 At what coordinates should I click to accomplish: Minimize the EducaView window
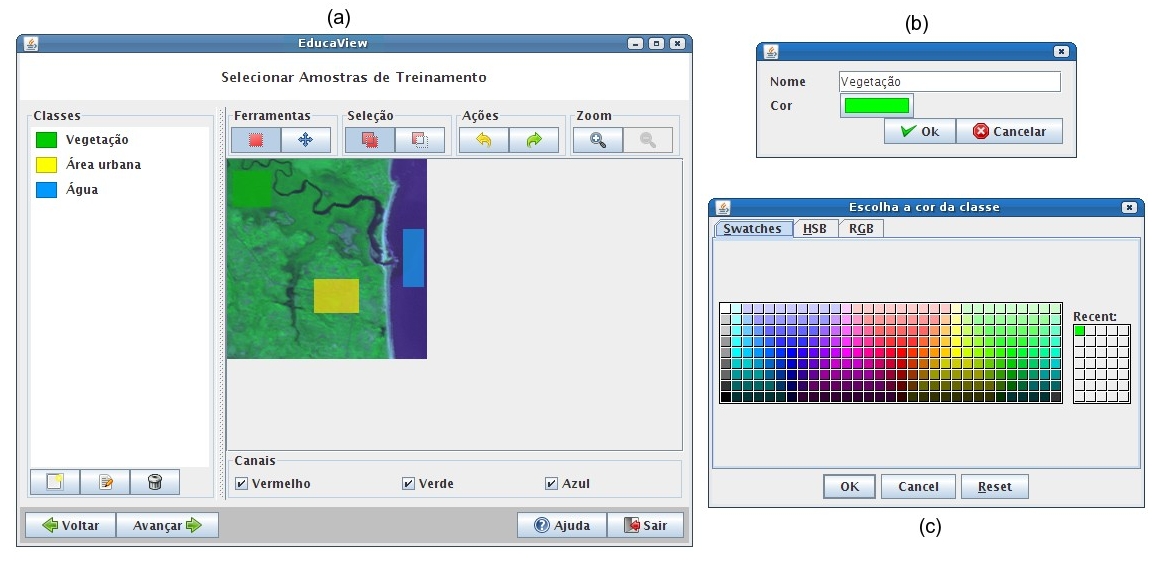click(x=635, y=44)
